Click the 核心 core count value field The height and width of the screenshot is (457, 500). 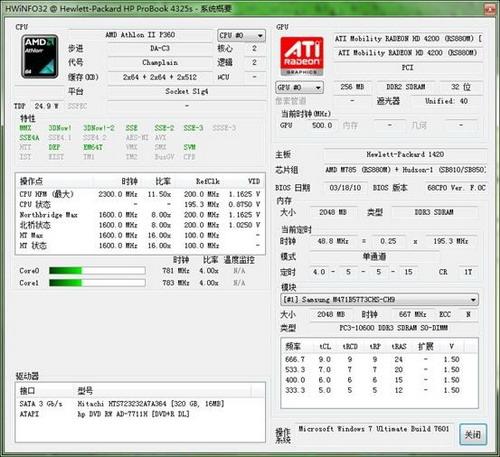(x=254, y=49)
